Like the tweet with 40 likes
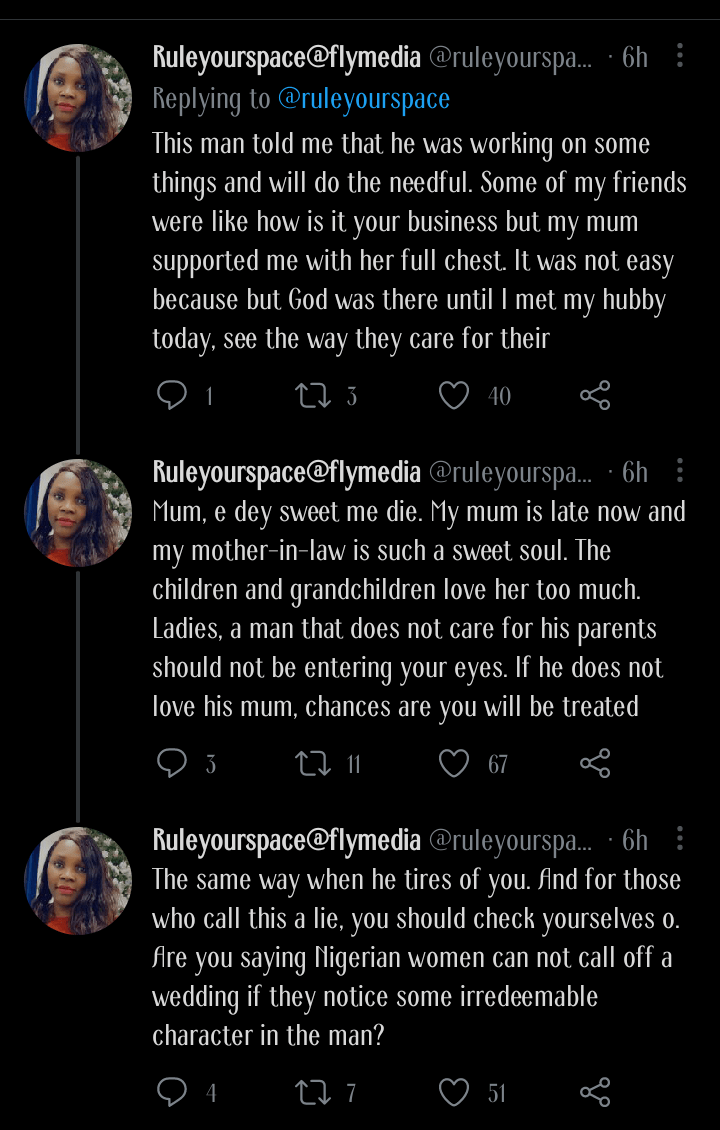This screenshot has width=720, height=1130. [454, 396]
